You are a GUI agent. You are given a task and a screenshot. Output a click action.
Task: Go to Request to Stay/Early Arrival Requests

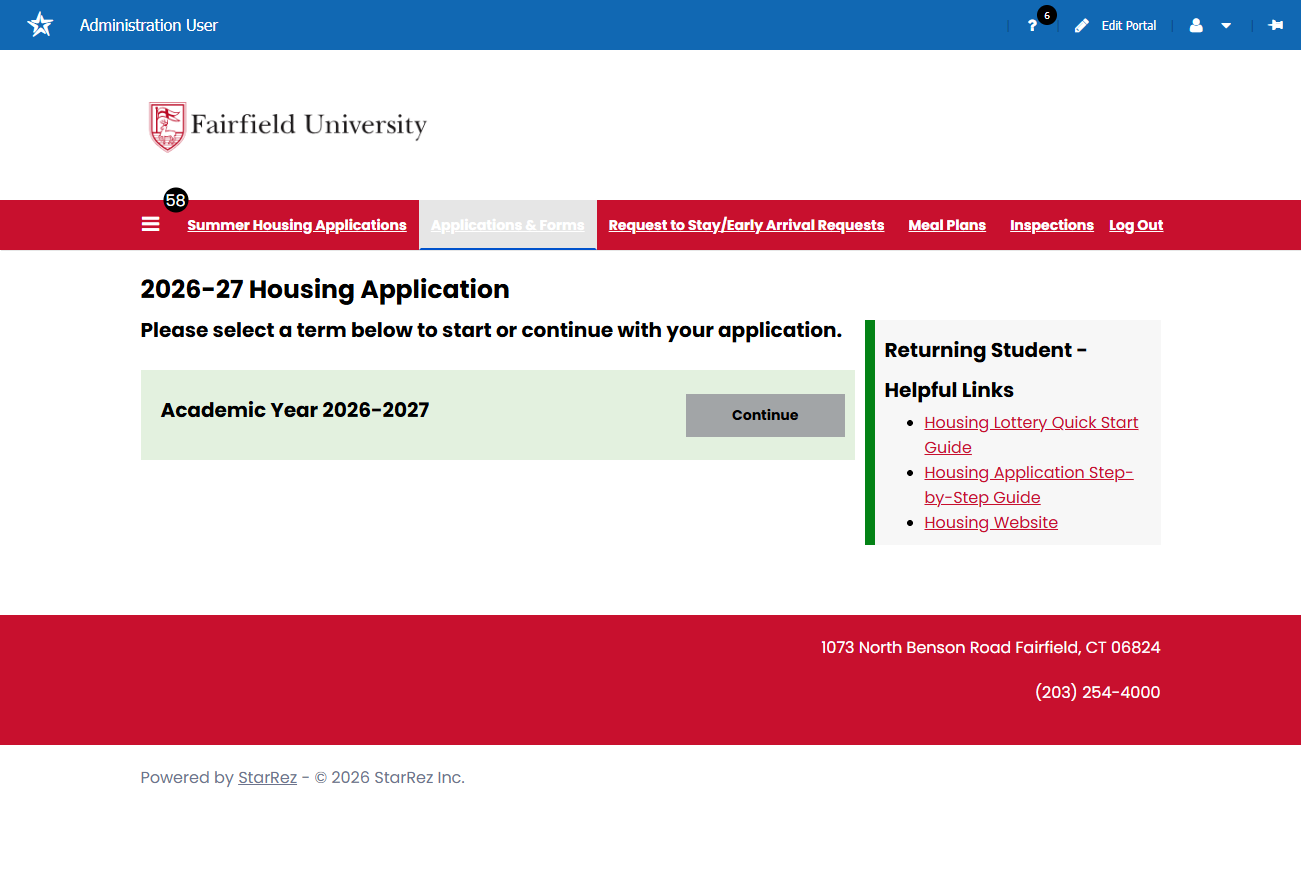click(746, 225)
